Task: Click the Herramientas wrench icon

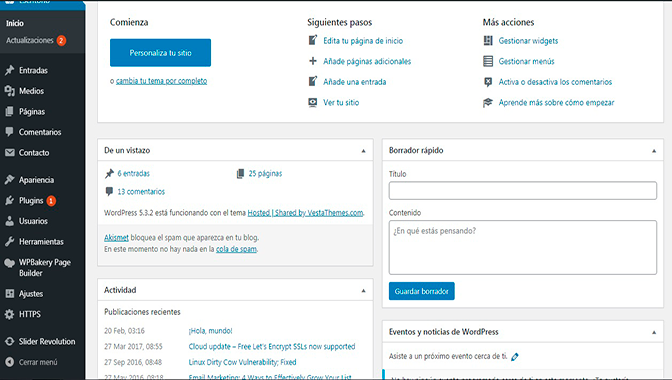Action: (x=9, y=242)
